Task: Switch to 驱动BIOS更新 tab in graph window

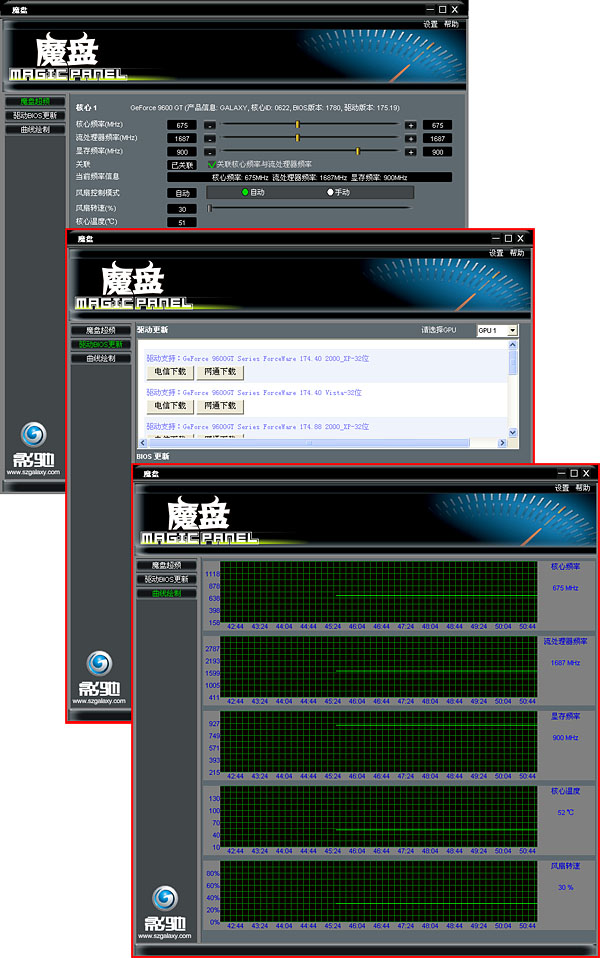Action: 166,579
